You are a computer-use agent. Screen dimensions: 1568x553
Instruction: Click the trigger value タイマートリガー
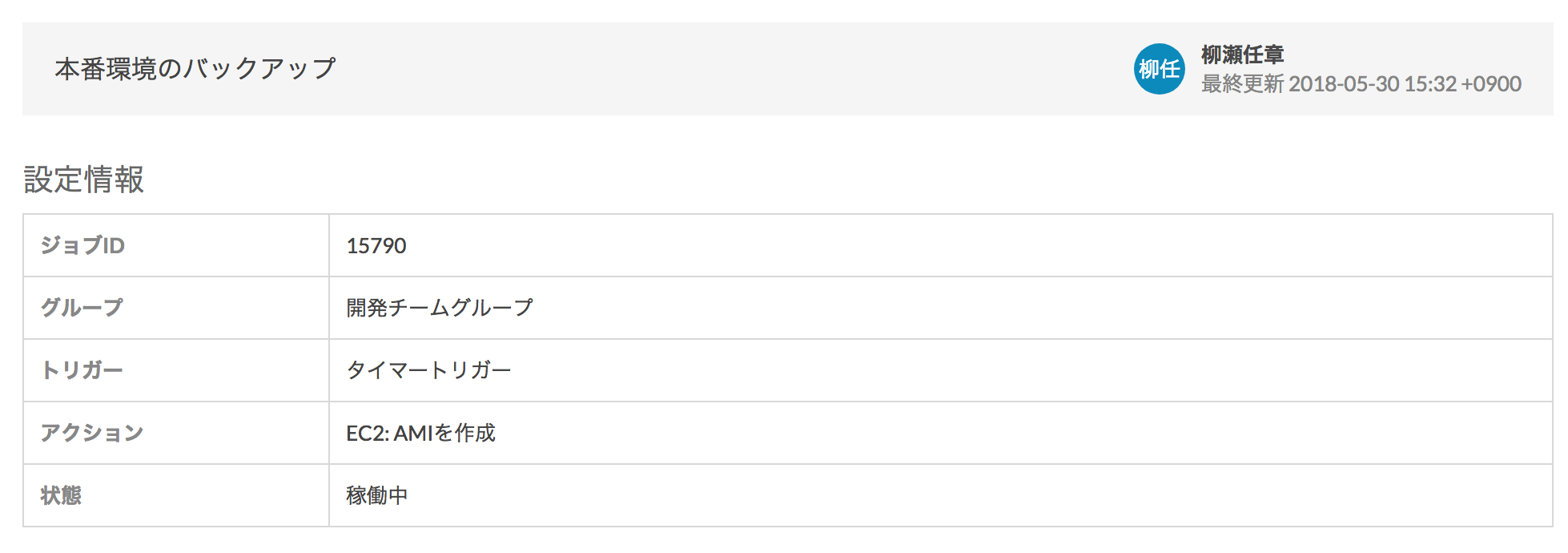pyautogui.click(x=428, y=370)
